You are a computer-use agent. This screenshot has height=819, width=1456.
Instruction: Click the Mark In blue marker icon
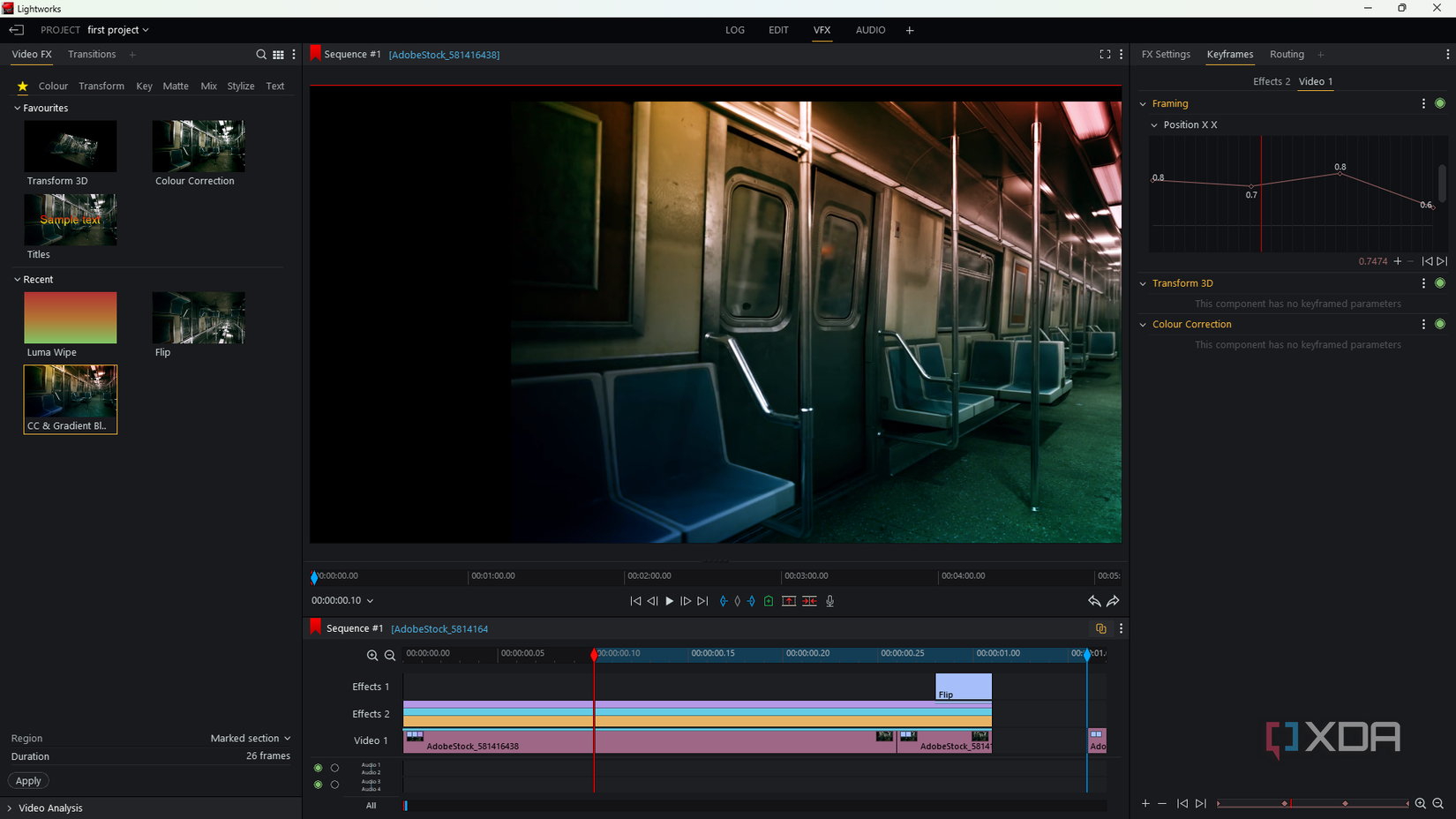pos(724,601)
